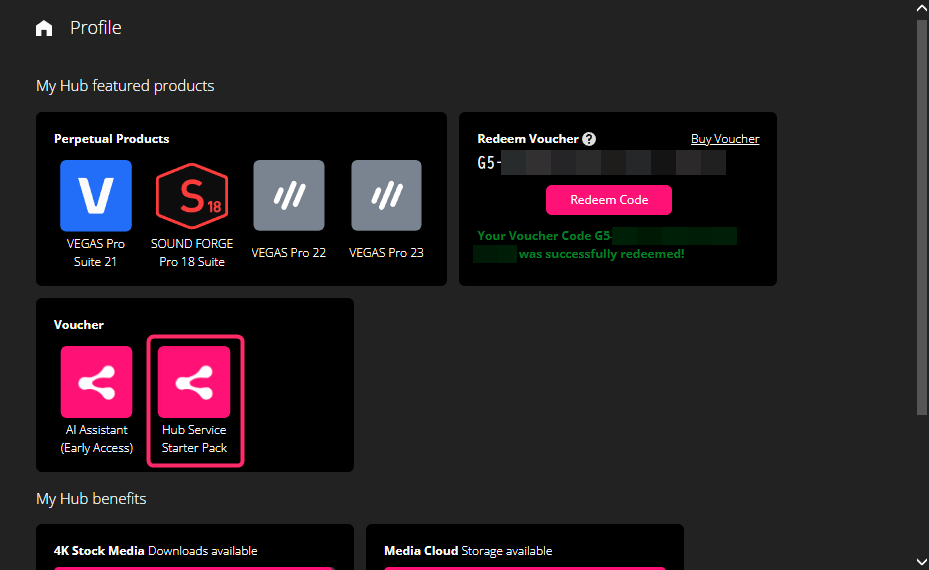Viewport: 929px width, 570px height.
Task: Click the Redeem Voucher help question mark
Action: [x=589, y=139]
